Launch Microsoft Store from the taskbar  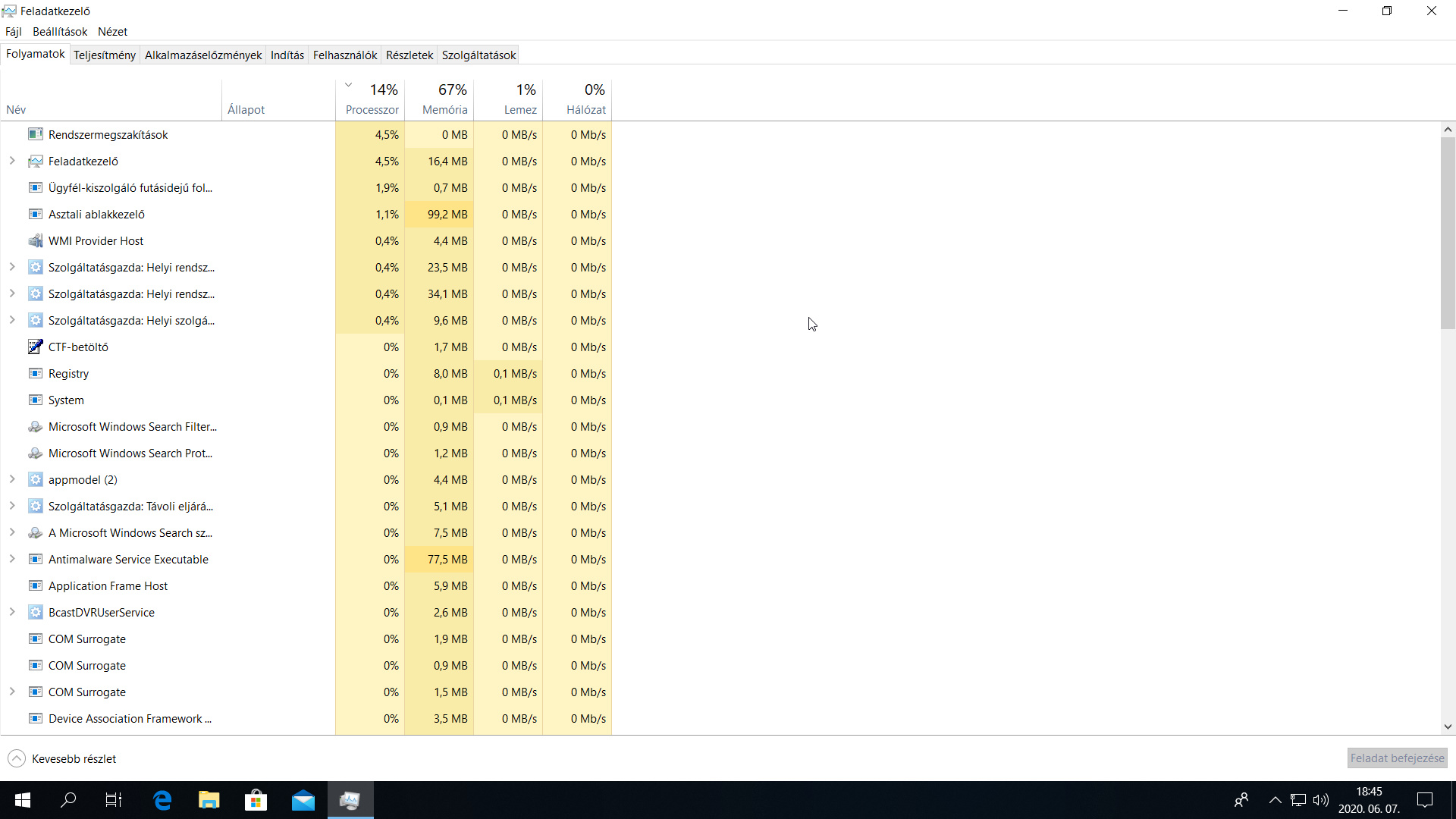click(x=256, y=800)
